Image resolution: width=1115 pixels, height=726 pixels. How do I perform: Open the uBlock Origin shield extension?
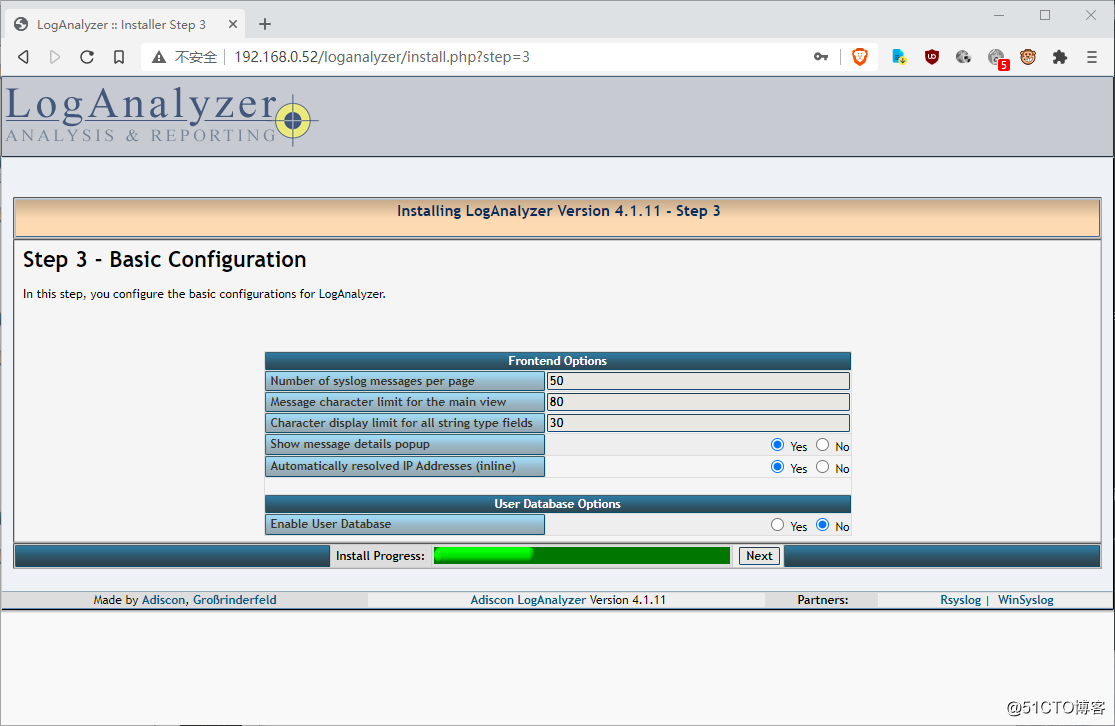point(932,57)
